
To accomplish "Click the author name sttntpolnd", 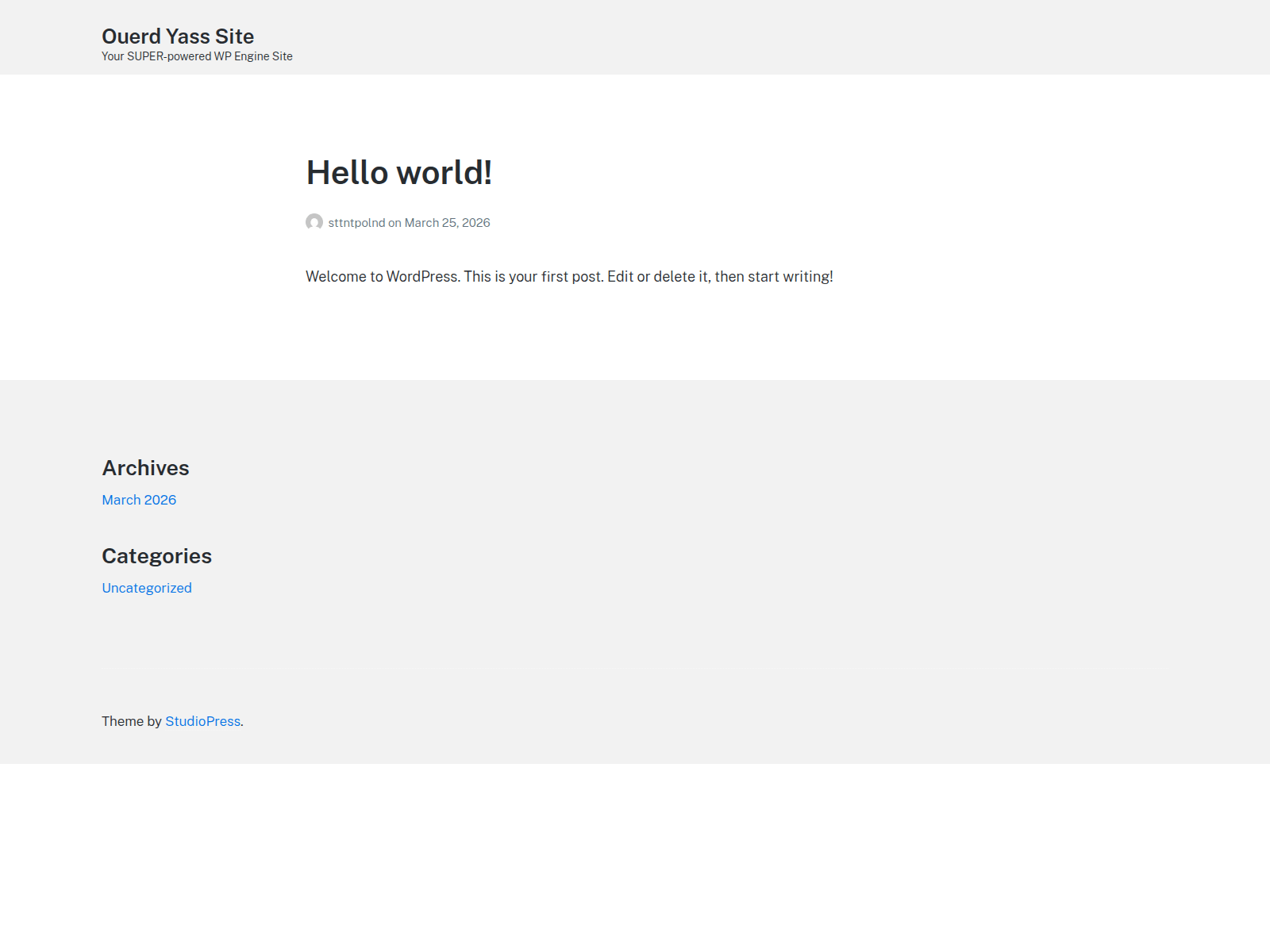I will (356, 223).
